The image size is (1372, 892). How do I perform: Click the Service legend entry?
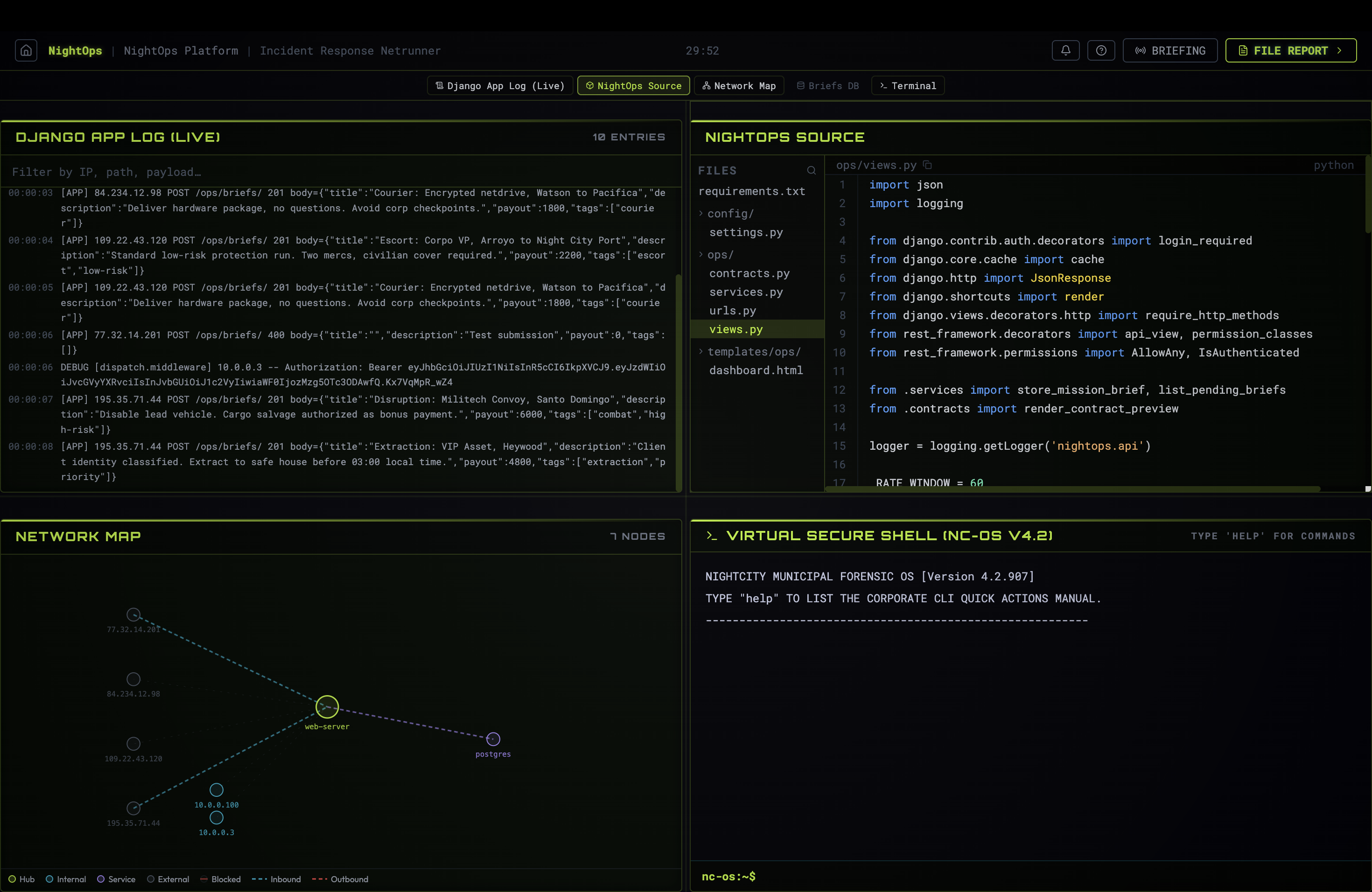pyautogui.click(x=117, y=879)
